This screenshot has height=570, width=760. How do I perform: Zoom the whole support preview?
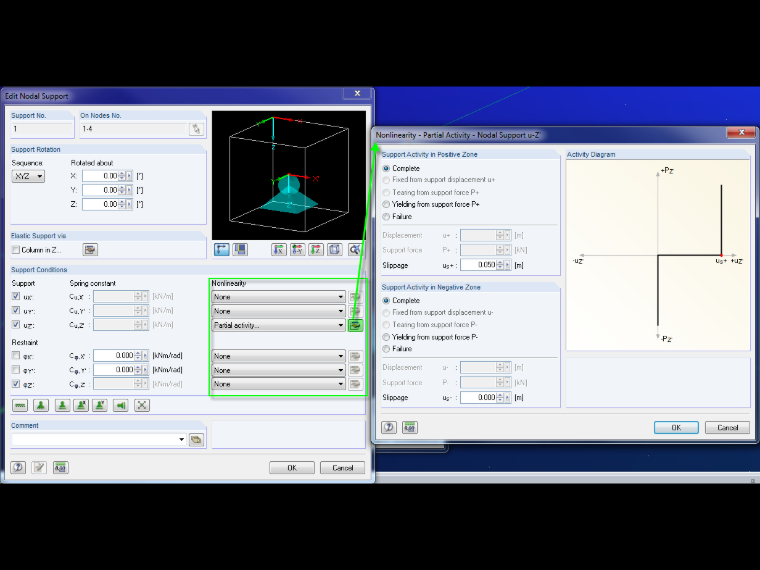[x=355, y=250]
